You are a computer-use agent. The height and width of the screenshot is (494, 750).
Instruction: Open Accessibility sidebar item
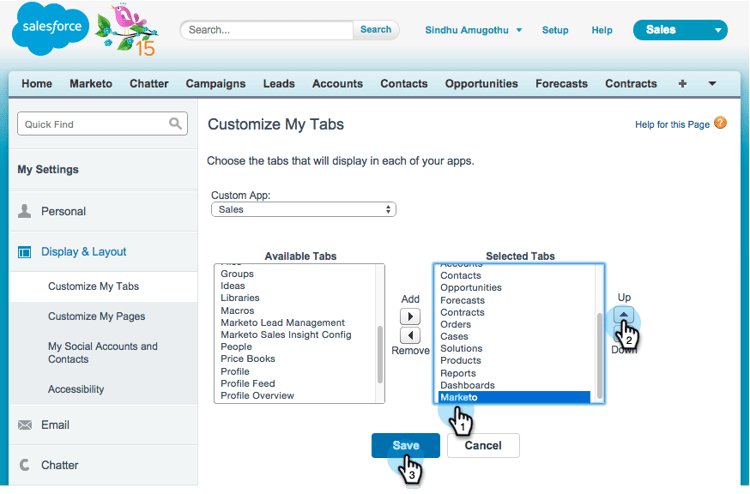point(76,389)
